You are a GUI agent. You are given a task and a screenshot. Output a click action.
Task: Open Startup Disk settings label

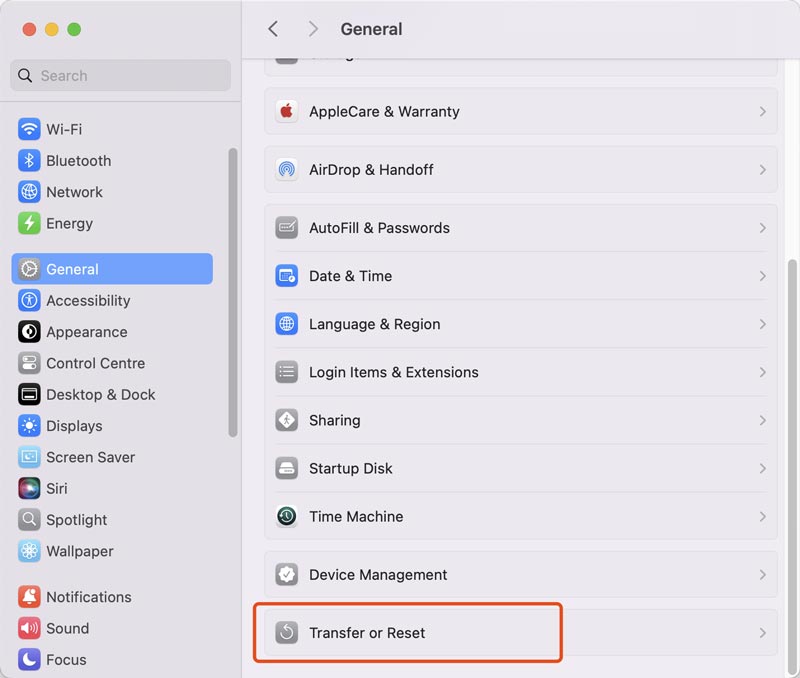click(351, 468)
